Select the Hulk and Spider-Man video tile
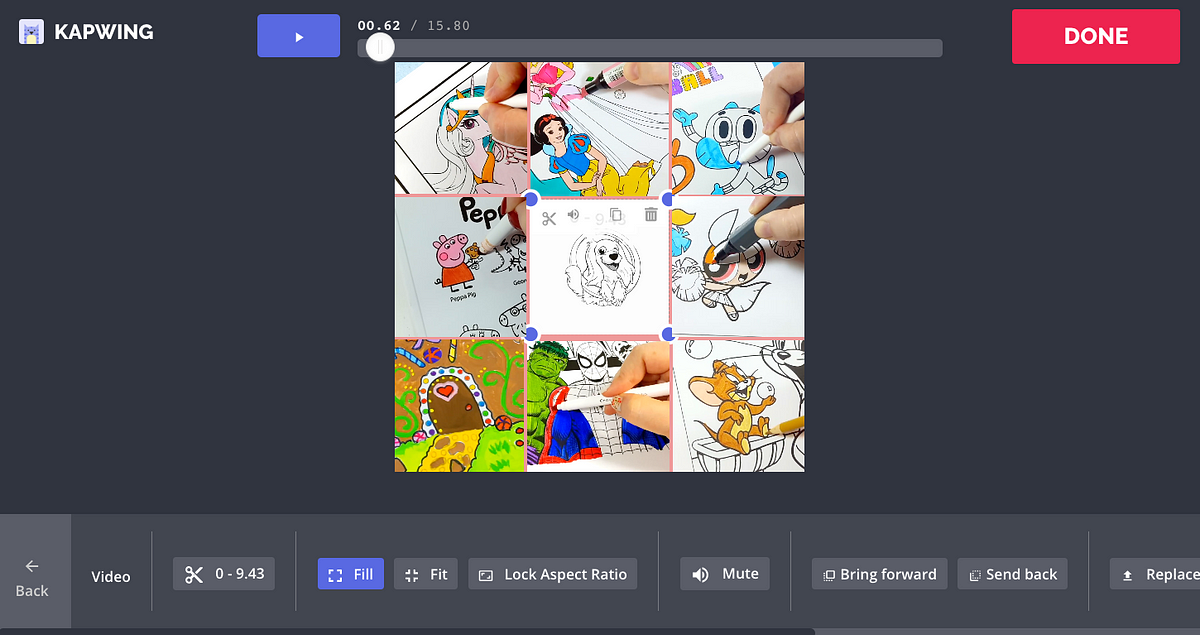 tap(599, 405)
